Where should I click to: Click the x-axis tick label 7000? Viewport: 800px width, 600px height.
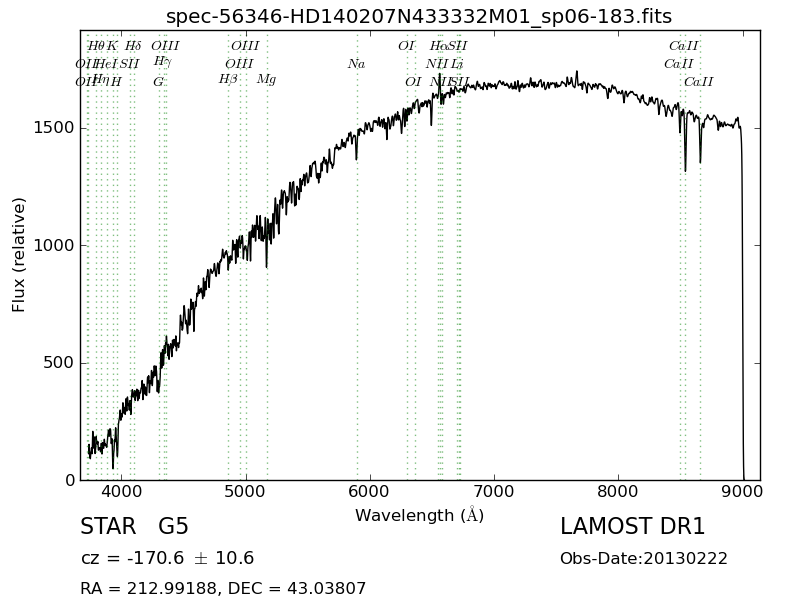(494, 492)
